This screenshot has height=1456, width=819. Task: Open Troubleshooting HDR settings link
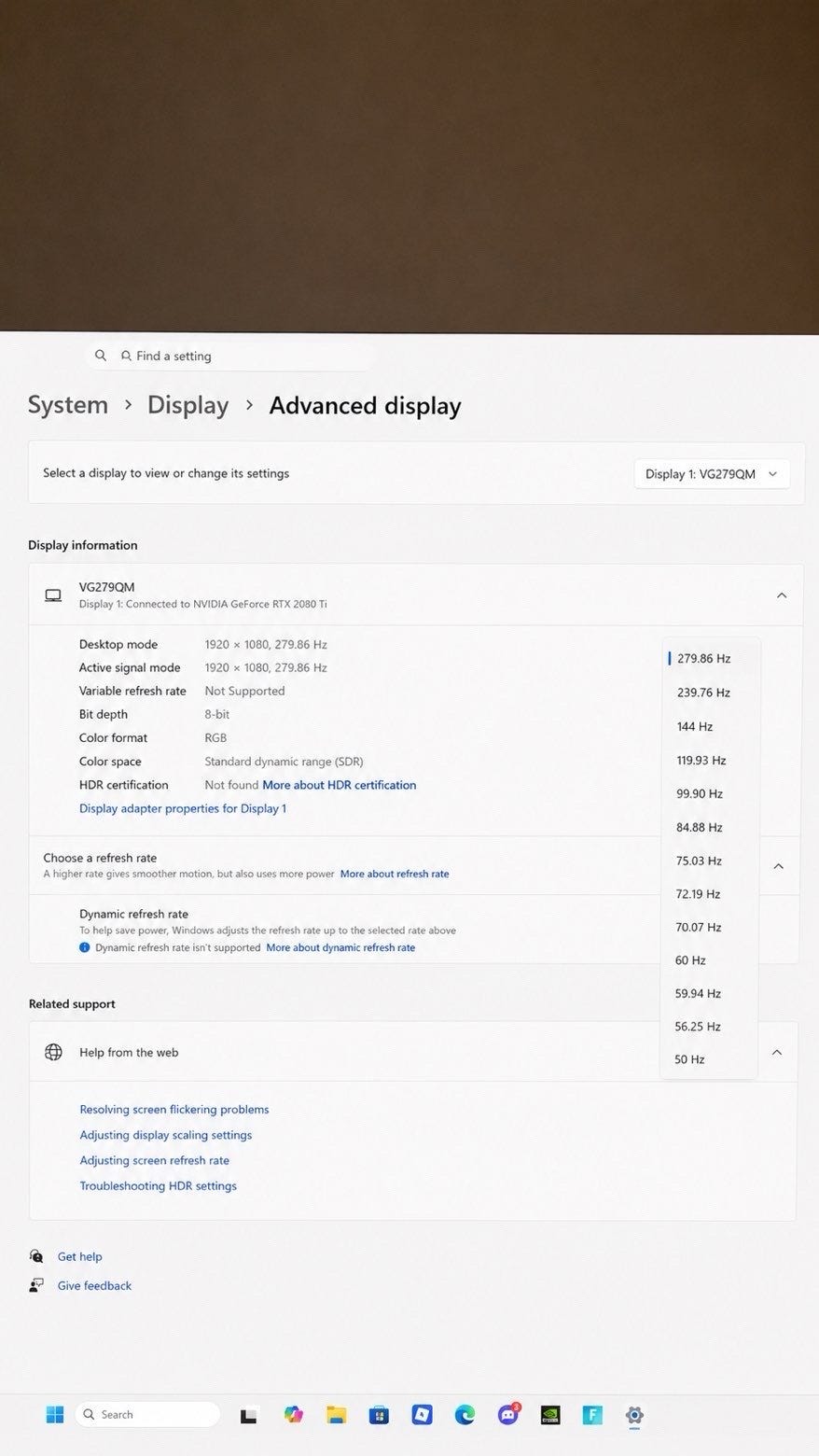click(159, 1186)
